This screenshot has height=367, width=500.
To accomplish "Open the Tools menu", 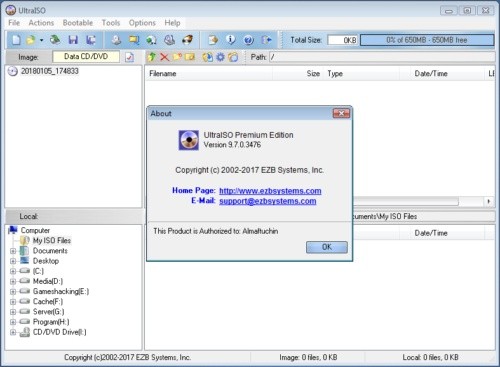I will [111, 23].
